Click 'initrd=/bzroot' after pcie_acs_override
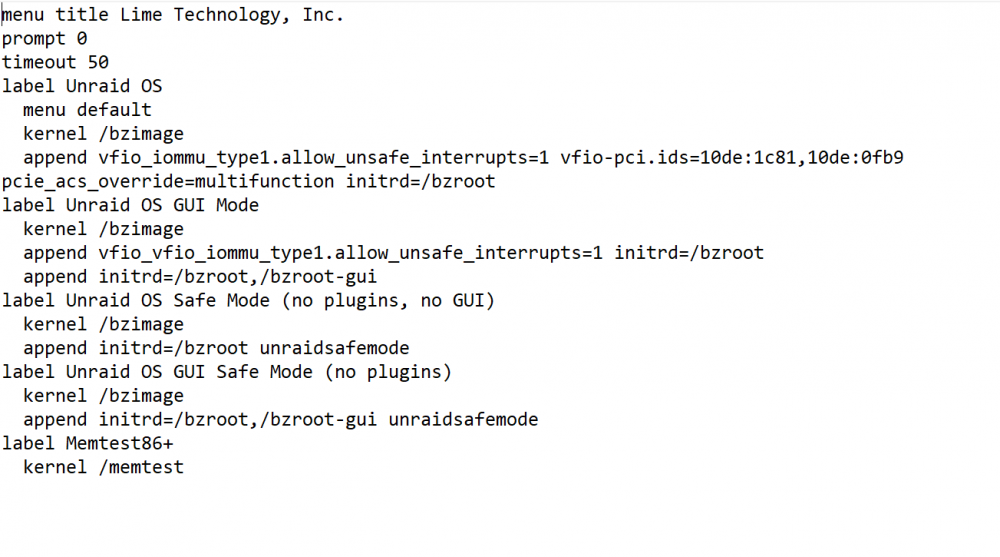The image size is (1000, 557). 420,182
